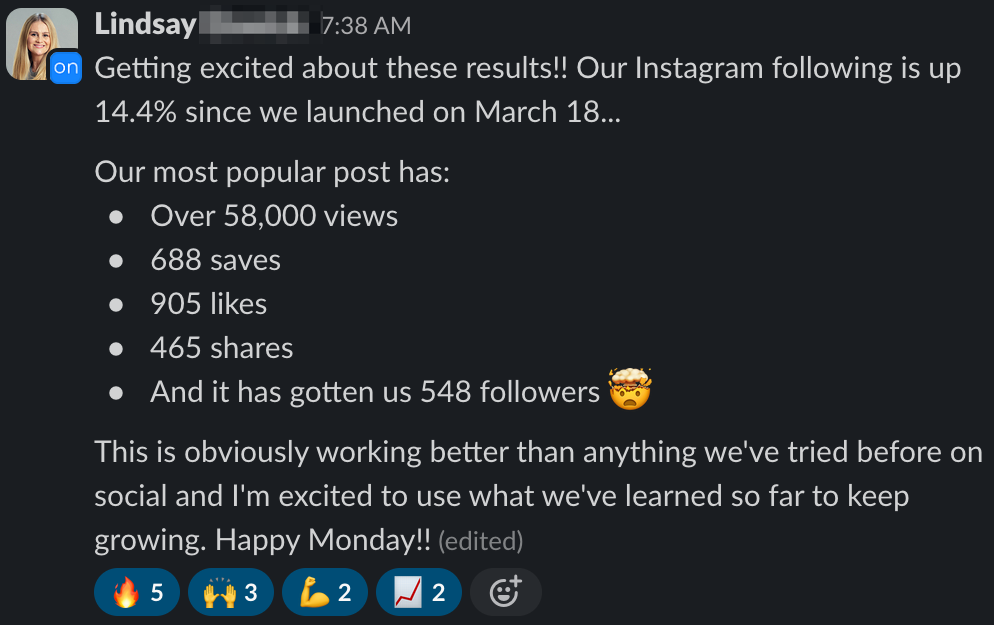994x625 pixels.
Task: Toggle the chart increasing reaction
Action: (418, 592)
